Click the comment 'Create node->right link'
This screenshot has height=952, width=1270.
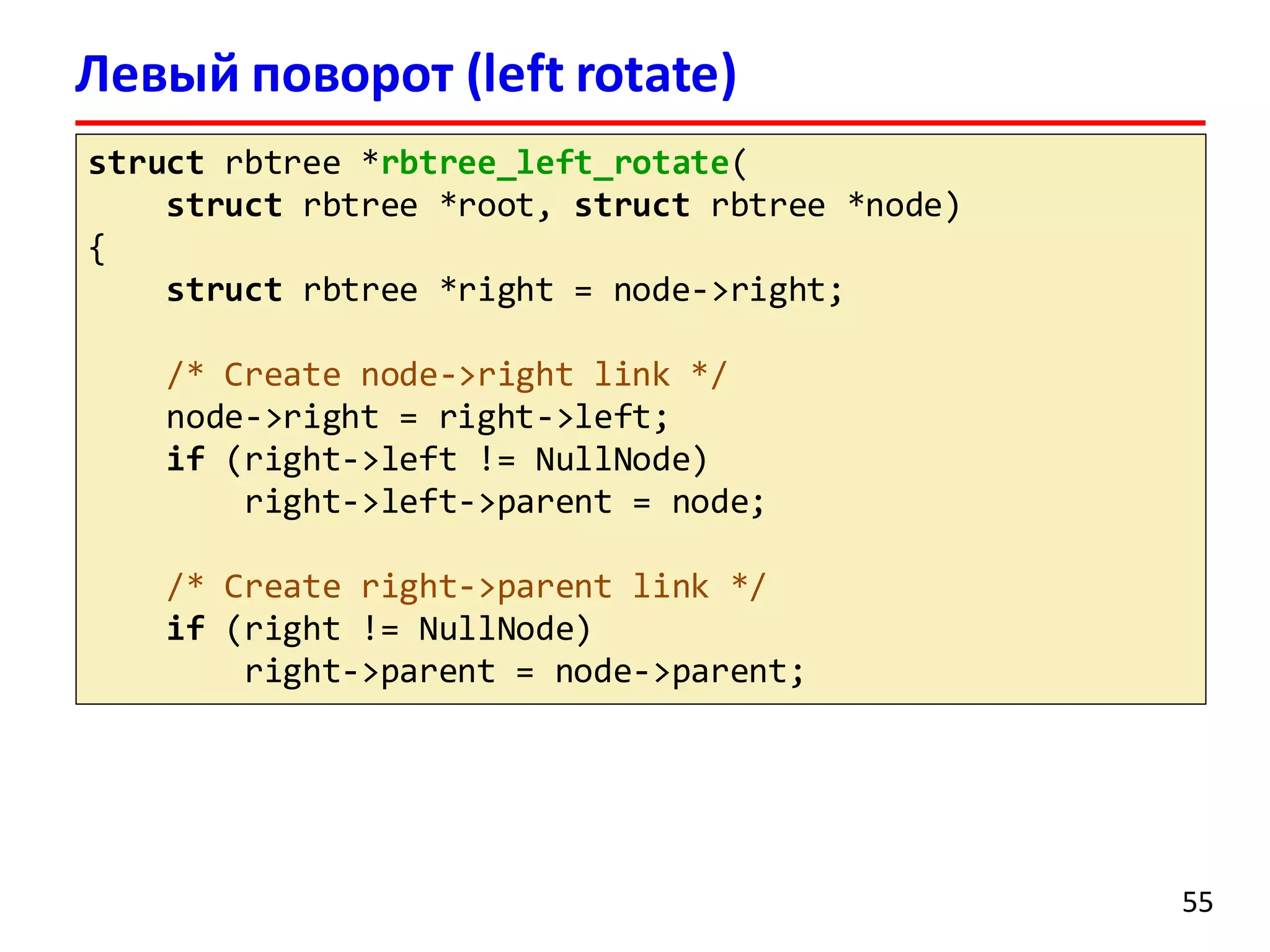click(446, 376)
